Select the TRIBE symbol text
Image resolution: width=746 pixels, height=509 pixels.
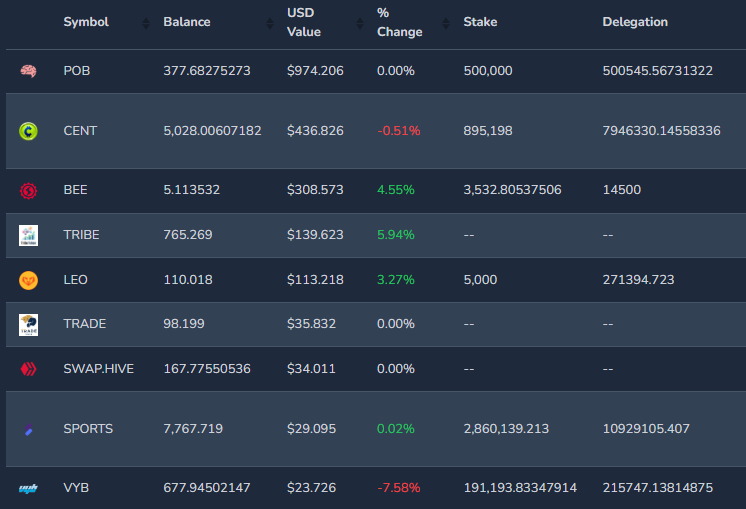(x=81, y=235)
